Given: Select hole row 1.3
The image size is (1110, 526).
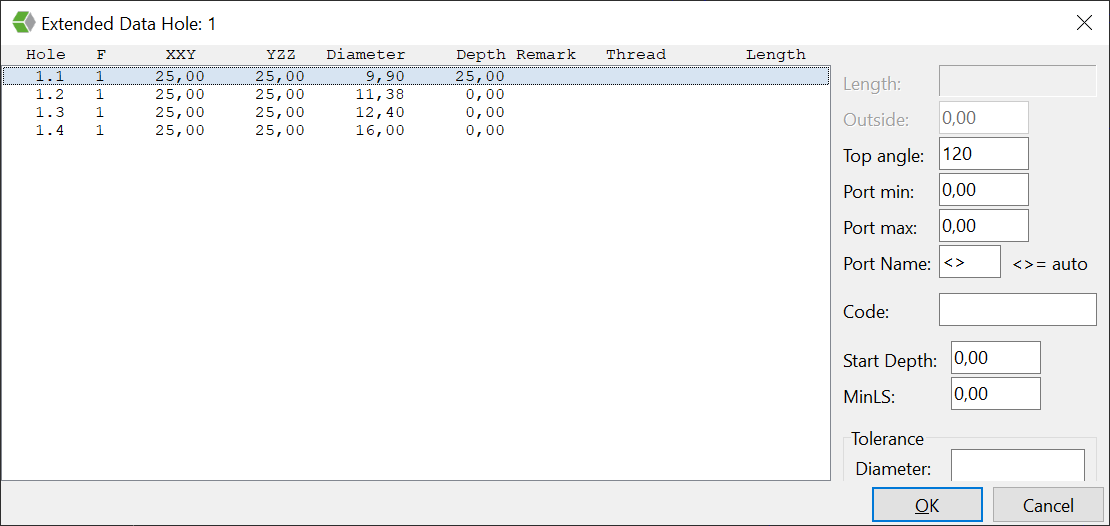Looking at the screenshot, I should (x=416, y=113).
